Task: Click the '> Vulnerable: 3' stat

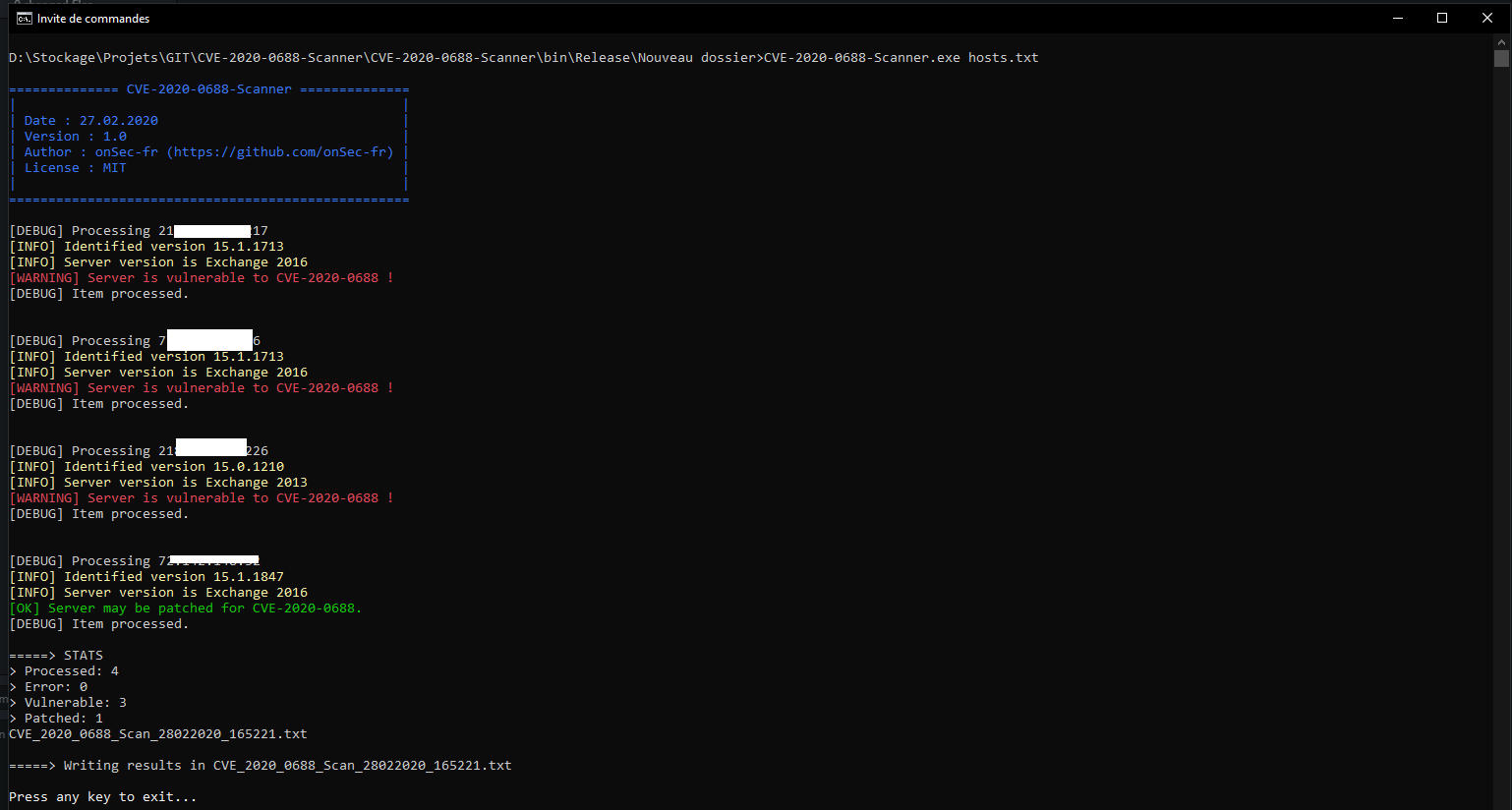Action: [x=68, y=703]
